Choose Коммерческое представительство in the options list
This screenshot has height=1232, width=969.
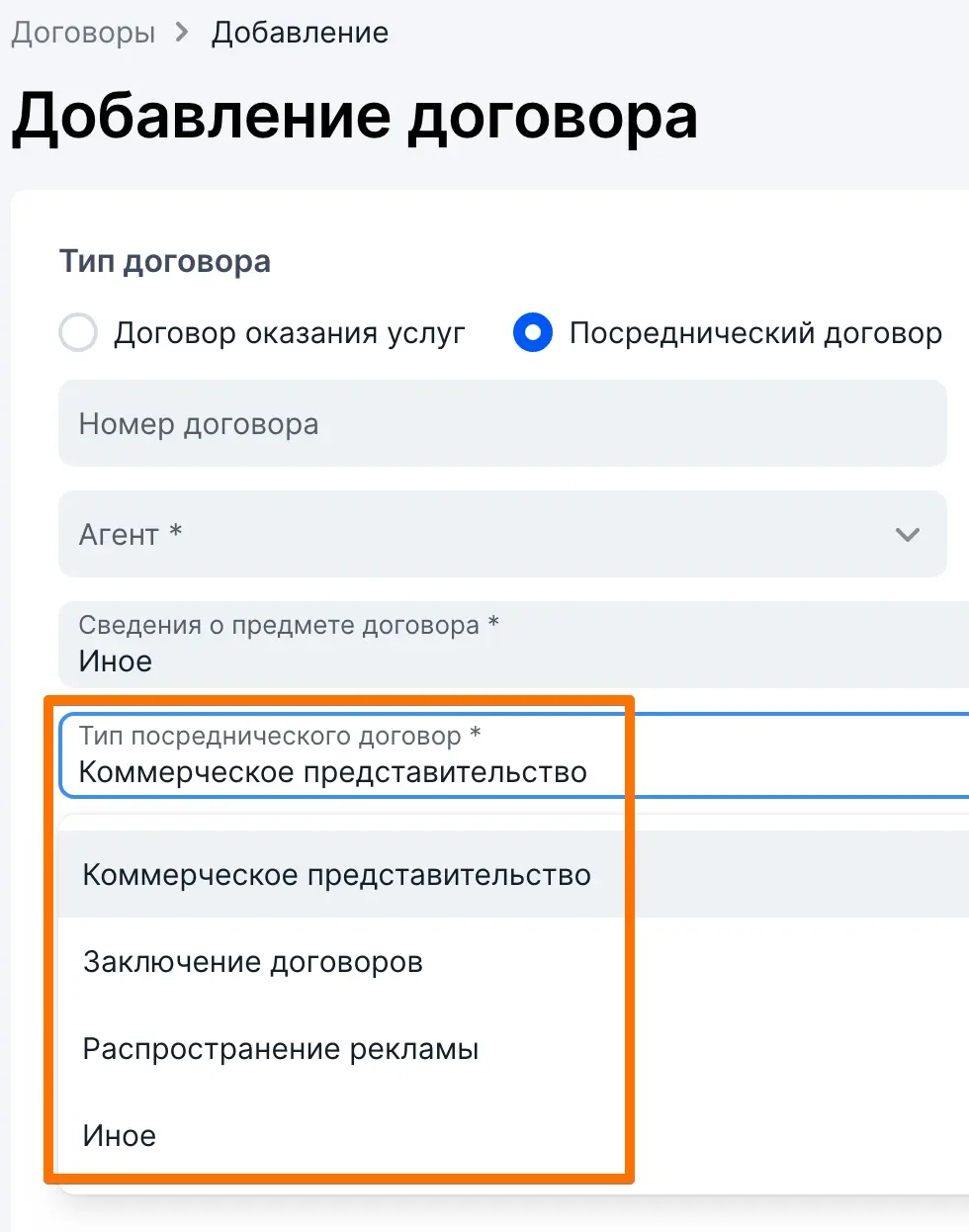pyautogui.click(x=336, y=875)
